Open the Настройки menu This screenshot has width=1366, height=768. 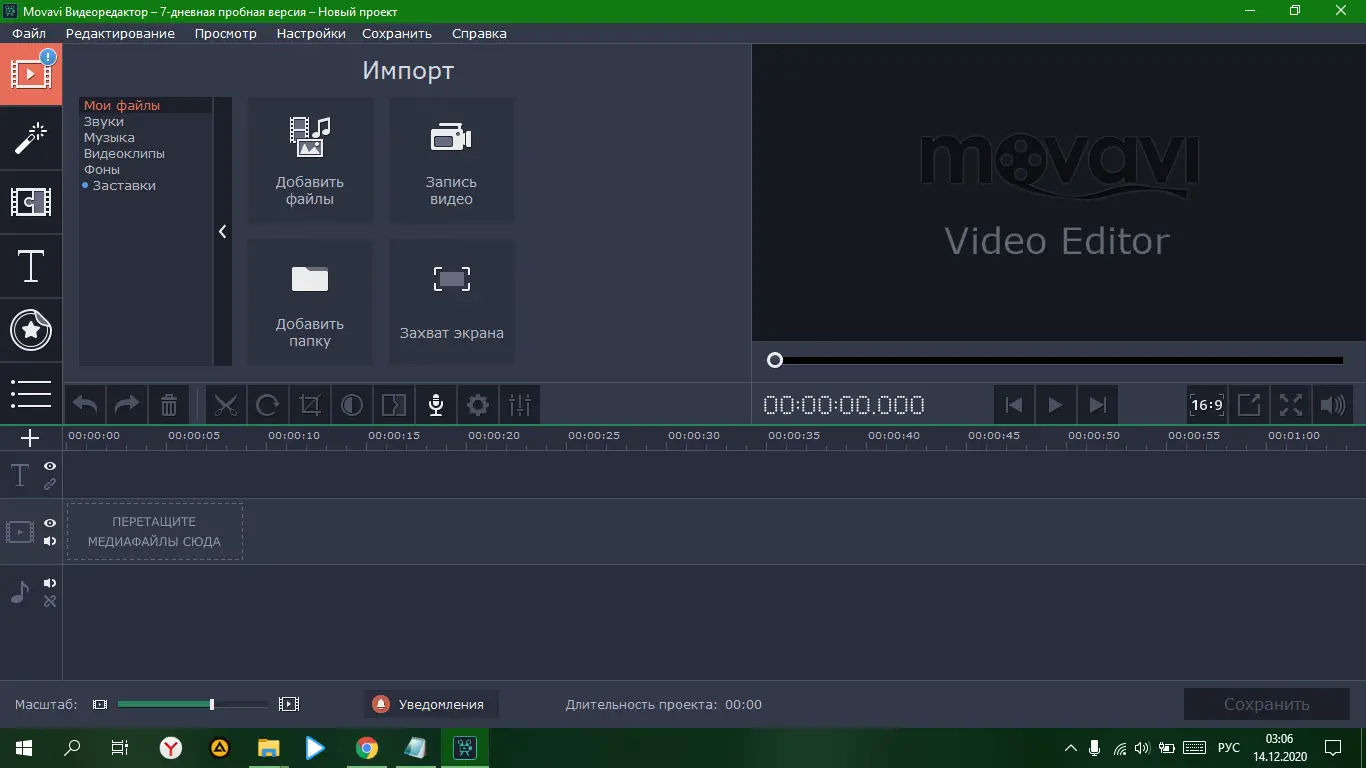click(311, 33)
